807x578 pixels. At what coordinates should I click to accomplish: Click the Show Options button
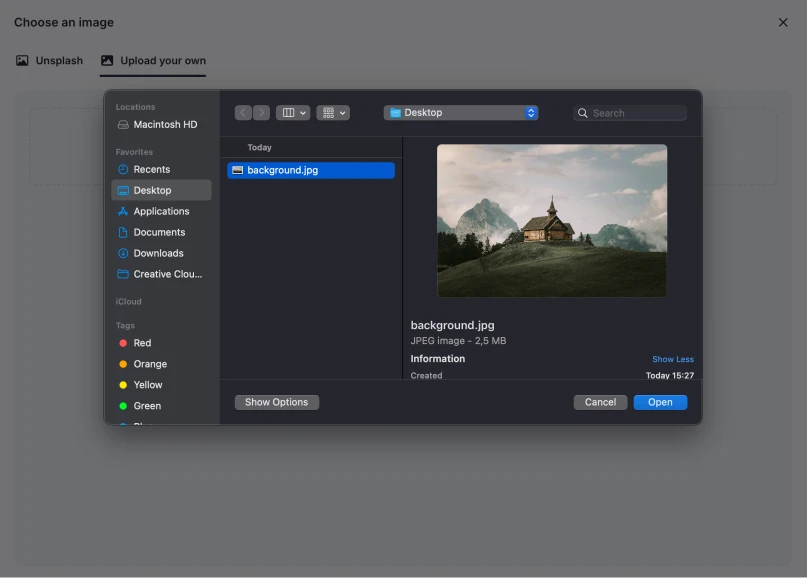click(276, 402)
